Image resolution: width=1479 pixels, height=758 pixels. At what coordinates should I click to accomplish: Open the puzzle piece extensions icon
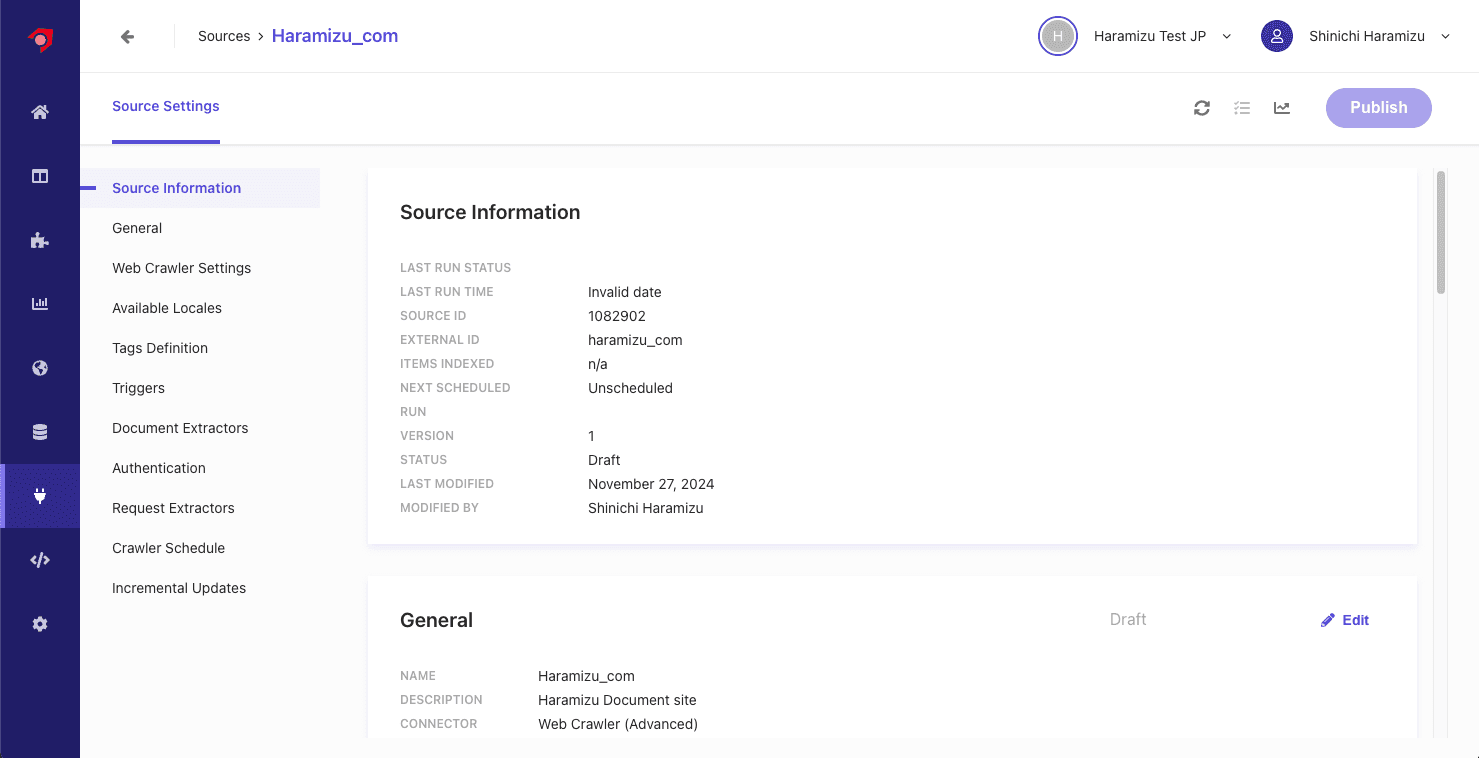(40, 240)
